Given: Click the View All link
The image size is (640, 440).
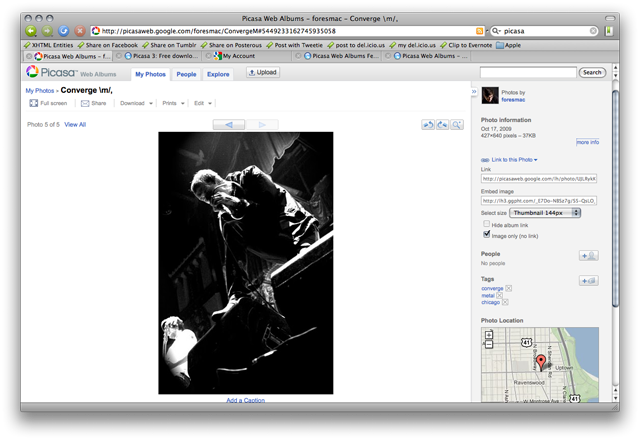Looking at the screenshot, I should coord(75,124).
